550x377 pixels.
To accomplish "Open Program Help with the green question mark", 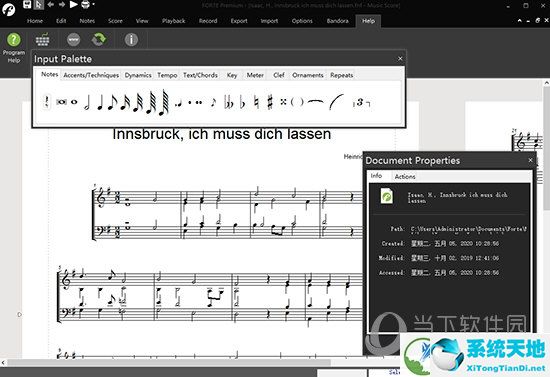I will pyautogui.click(x=14, y=47).
